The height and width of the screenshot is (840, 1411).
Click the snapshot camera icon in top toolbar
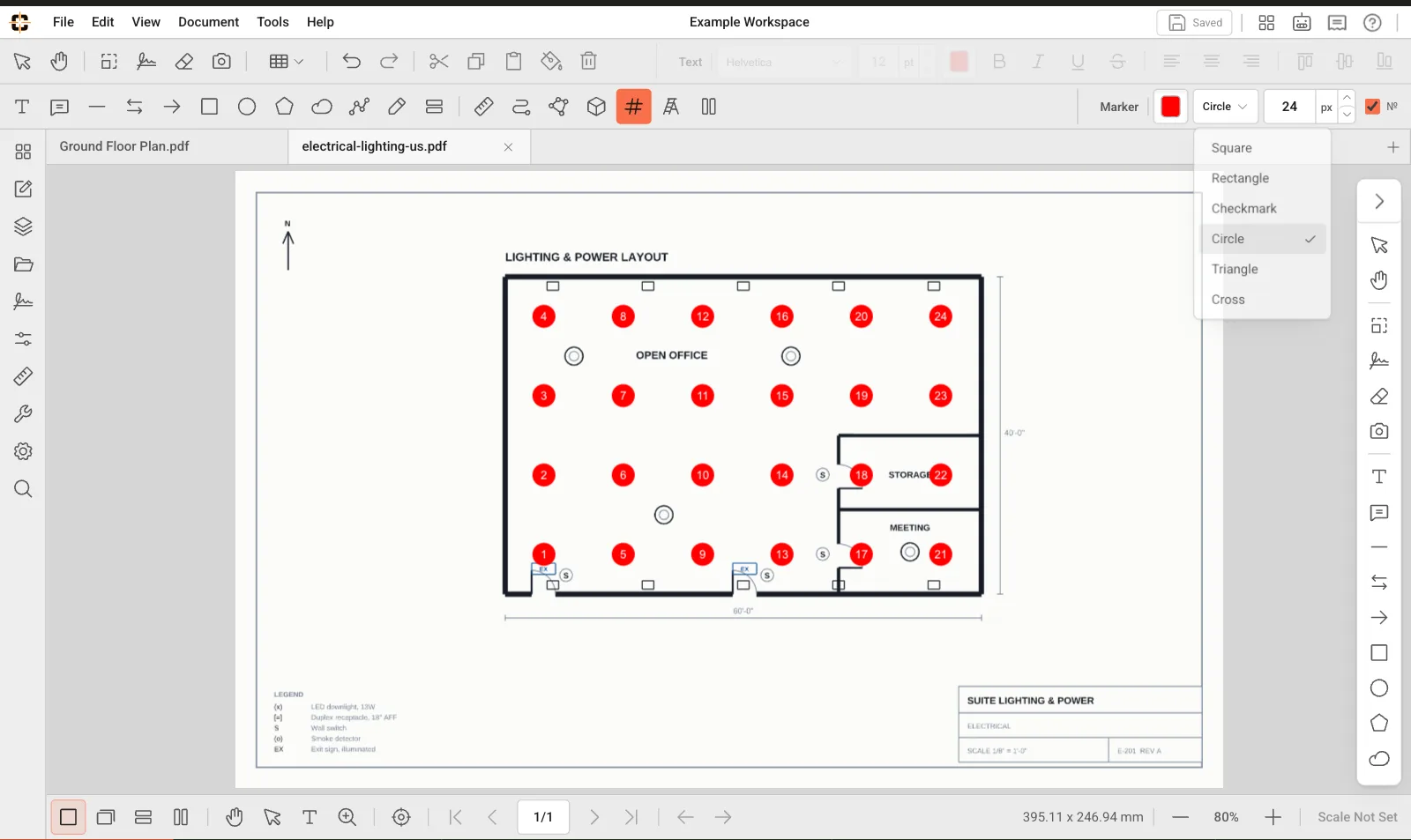(221, 62)
